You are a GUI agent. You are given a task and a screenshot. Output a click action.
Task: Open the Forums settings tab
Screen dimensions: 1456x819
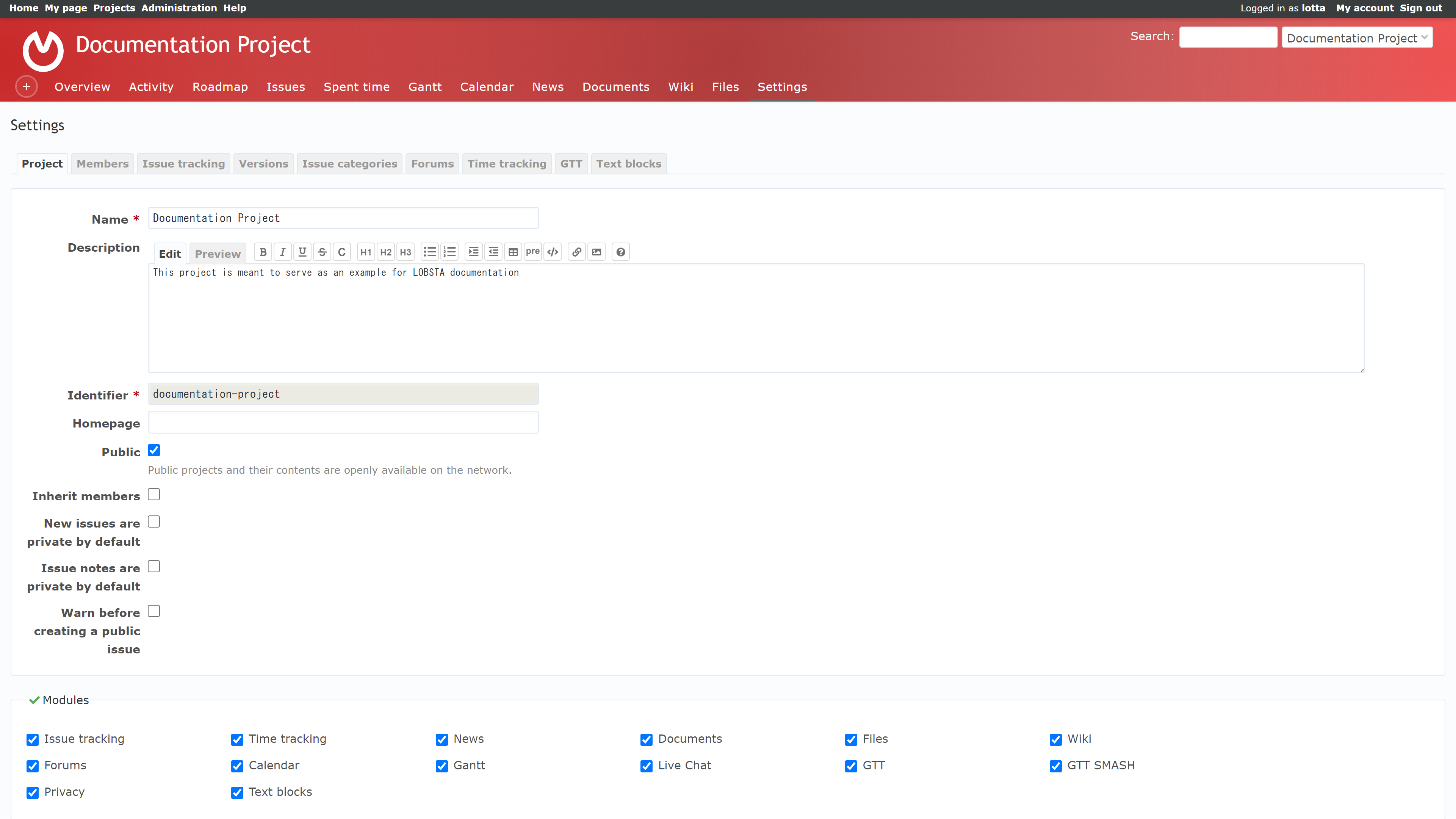(x=432, y=164)
